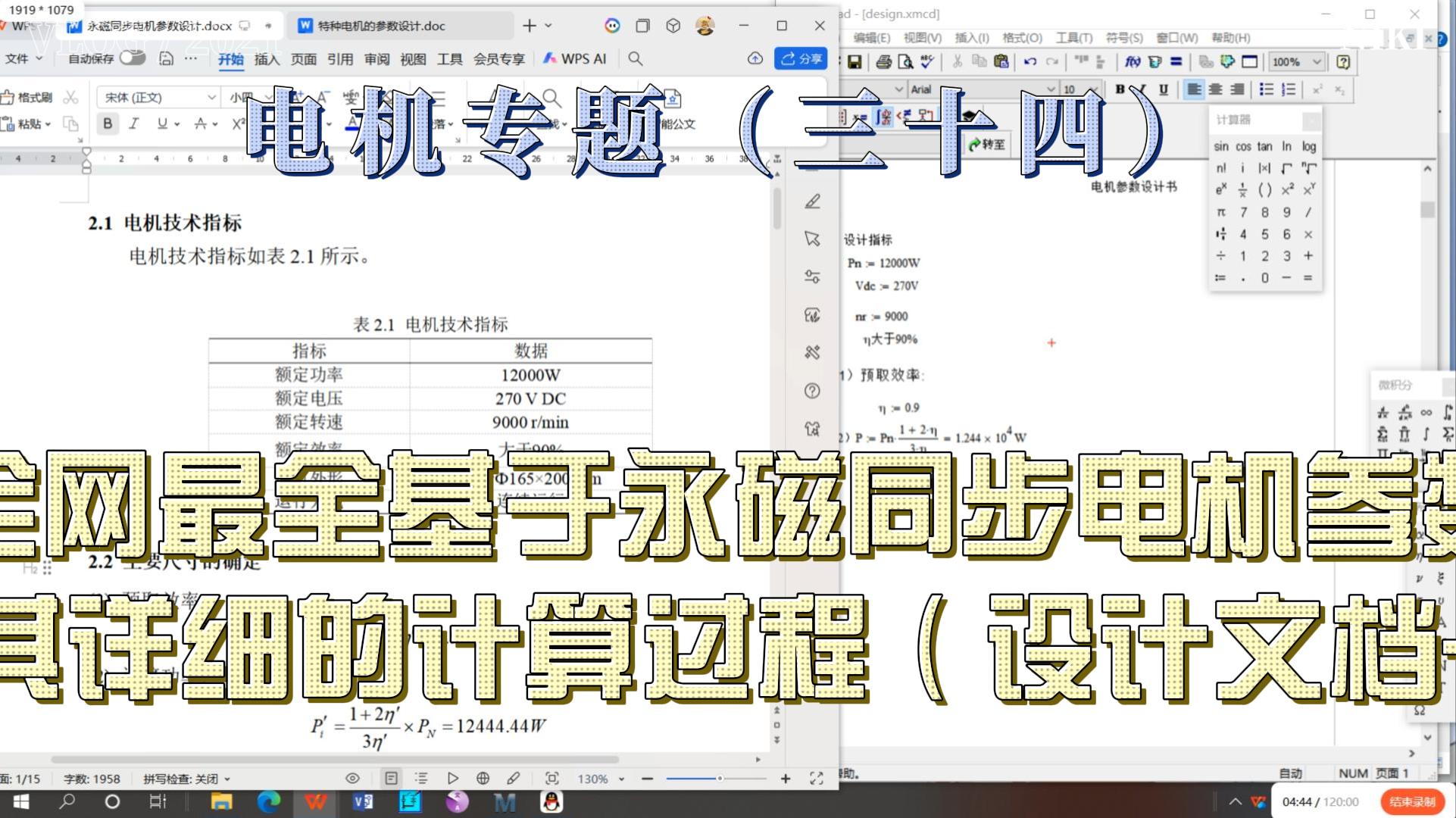Viewport: 1456px width, 818px height.
Task: Click the WPS zoom slider handle
Action: (720, 778)
